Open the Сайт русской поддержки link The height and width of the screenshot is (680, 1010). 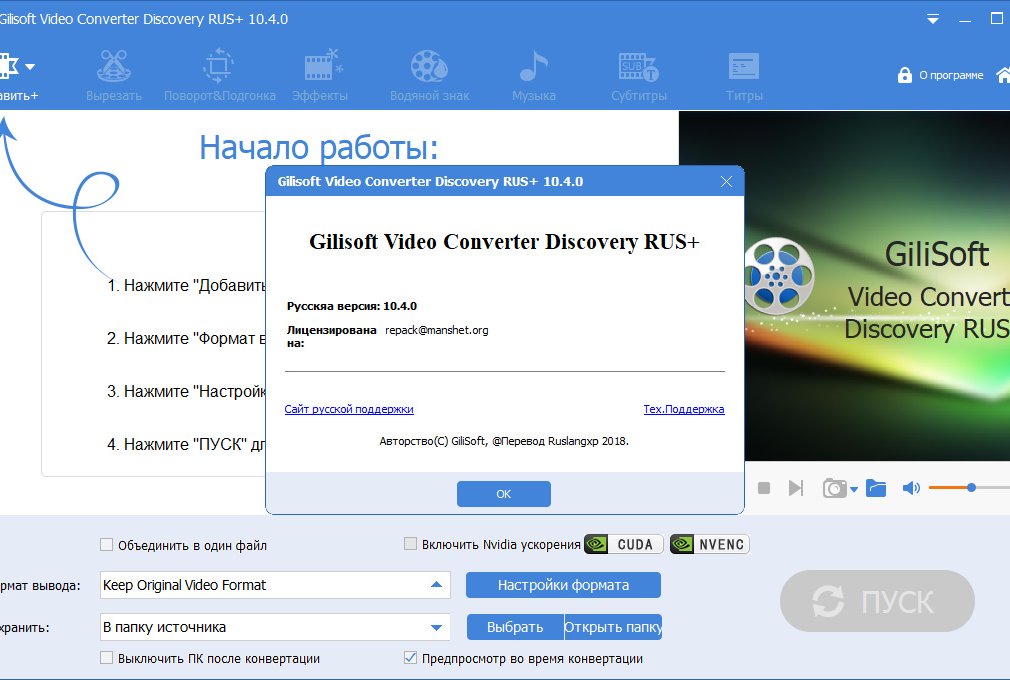[349, 409]
